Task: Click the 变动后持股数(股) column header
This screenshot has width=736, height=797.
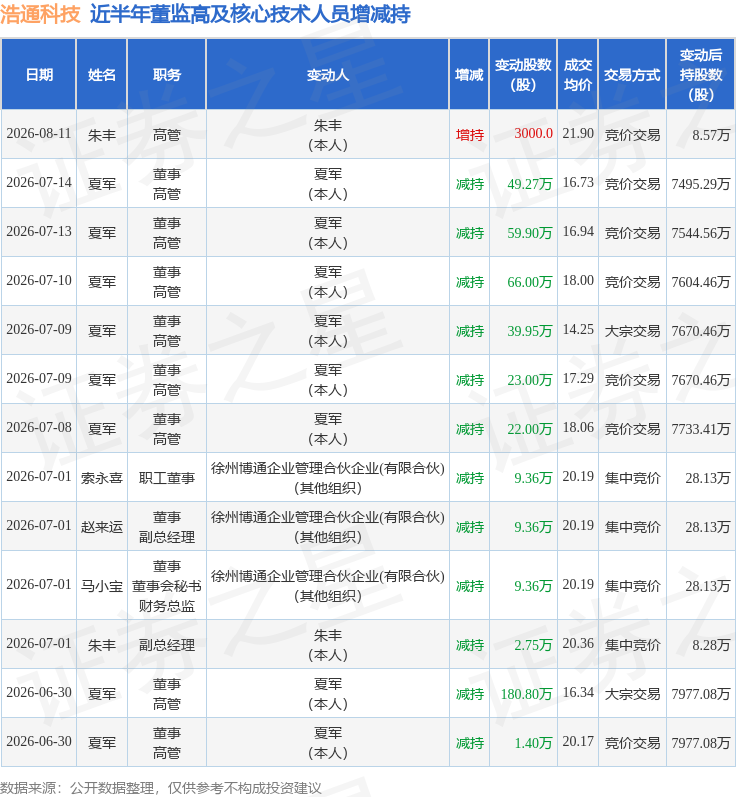Action: [701, 74]
